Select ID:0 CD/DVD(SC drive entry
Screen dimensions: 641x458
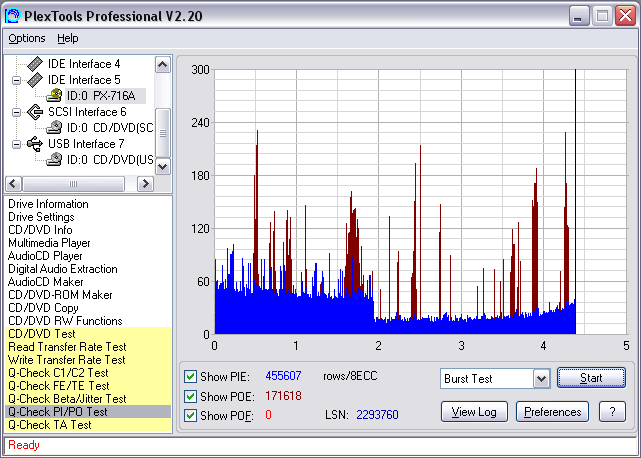tap(110, 128)
